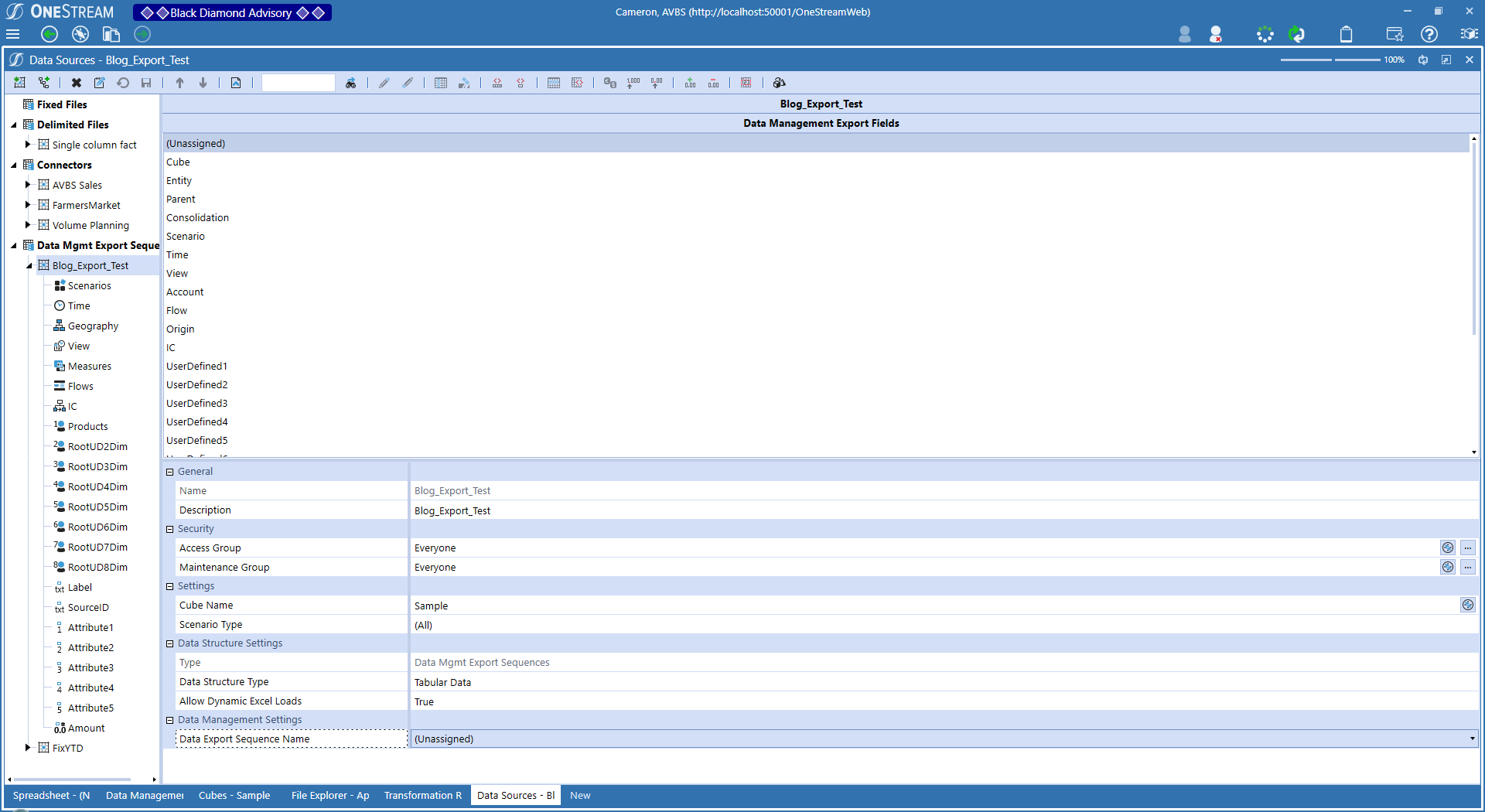The width and height of the screenshot is (1485, 812).
Task: Click the object lookup icon at toolbar end
Action: coord(780,83)
